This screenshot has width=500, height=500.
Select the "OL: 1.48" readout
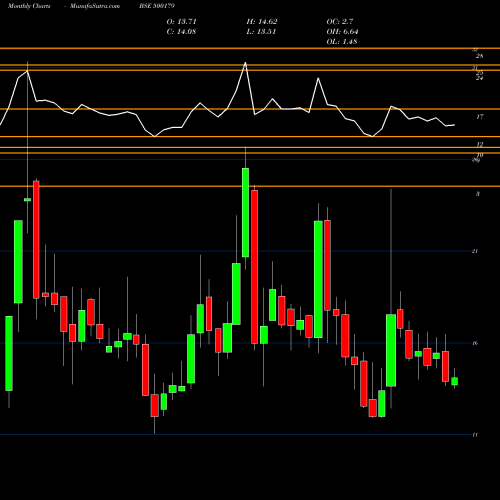[342, 42]
